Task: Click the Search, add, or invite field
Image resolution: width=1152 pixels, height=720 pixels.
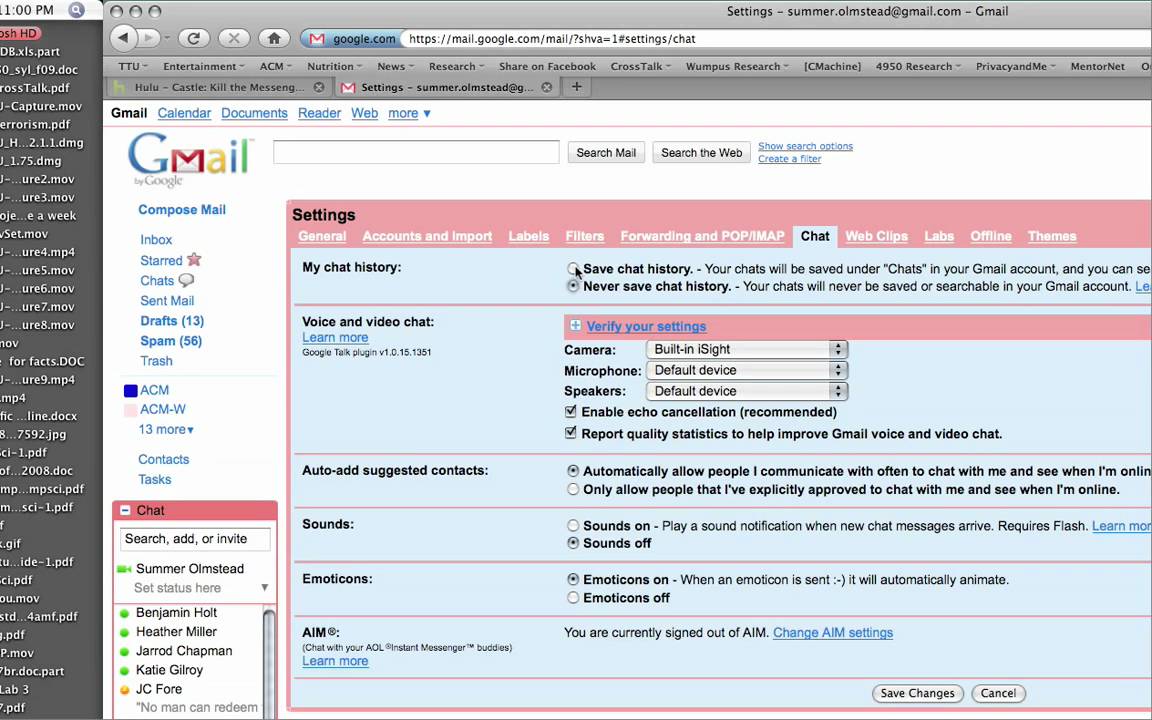Action: coord(195,539)
